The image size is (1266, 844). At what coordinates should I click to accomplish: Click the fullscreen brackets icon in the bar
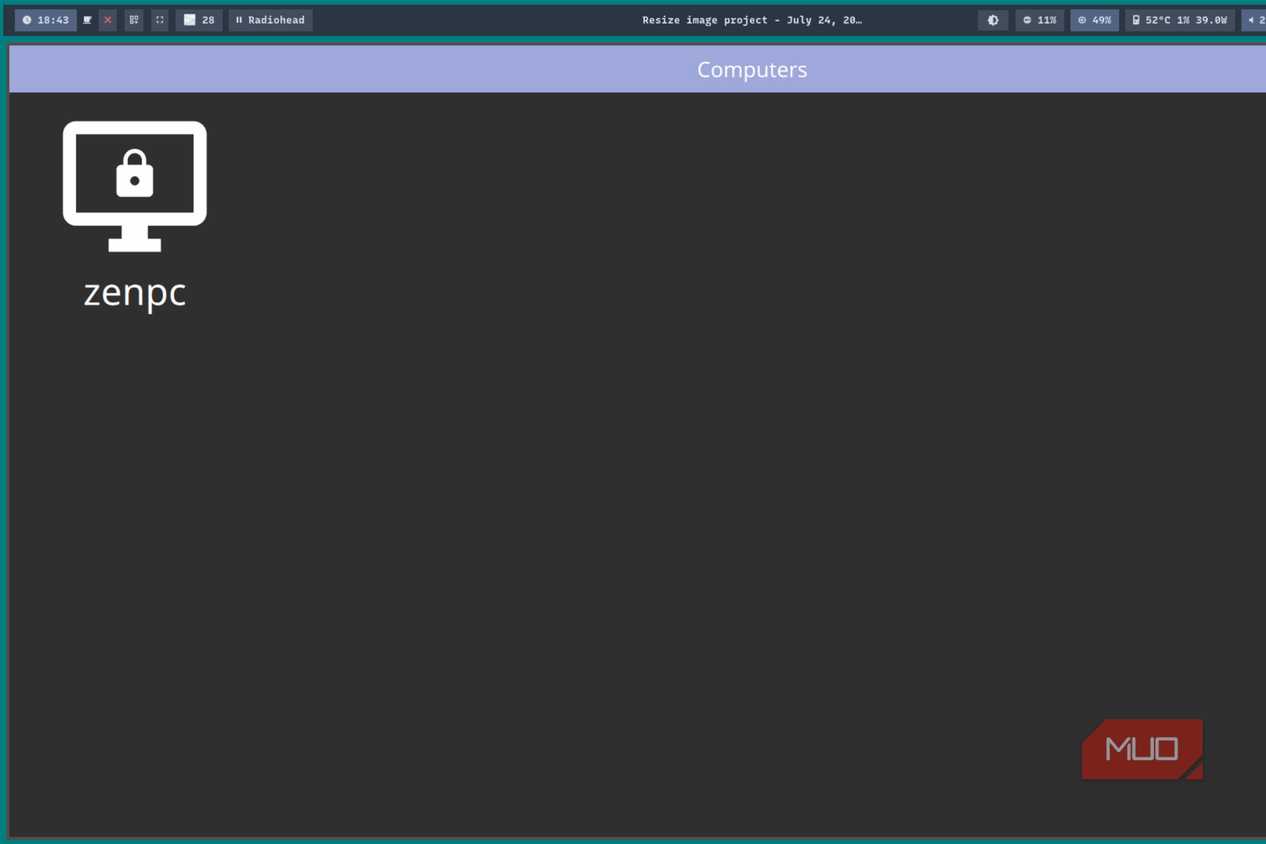pyautogui.click(x=160, y=20)
